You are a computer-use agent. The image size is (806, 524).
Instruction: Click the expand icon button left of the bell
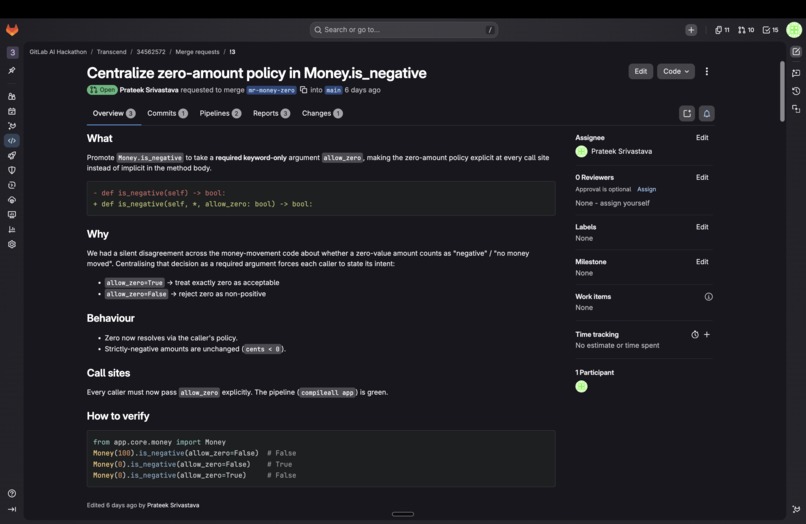[687, 114]
